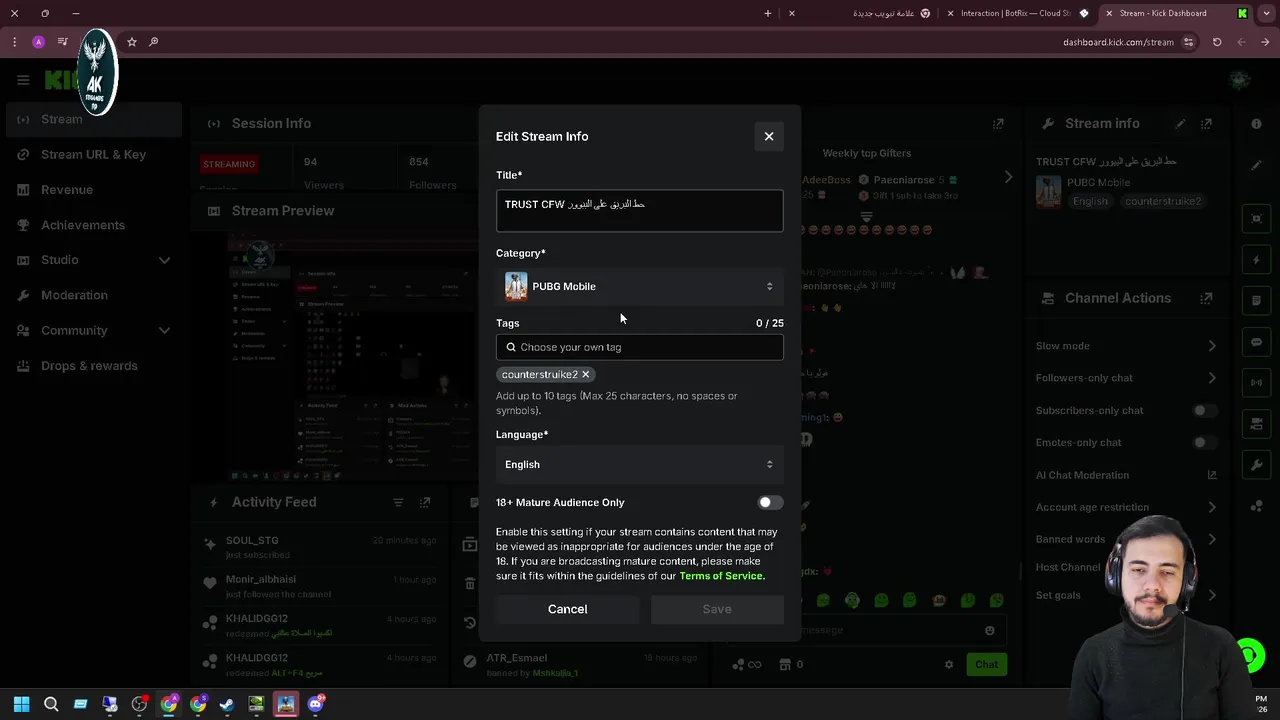Image resolution: width=1280 pixels, height=720 pixels.
Task: Open Discord from the taskbar
Action: click(316, 704)
